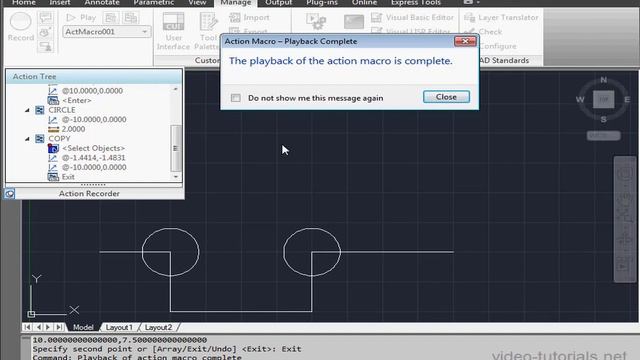Open the View ribbon tab
The image size is (640, 360).
coord(197,3)
